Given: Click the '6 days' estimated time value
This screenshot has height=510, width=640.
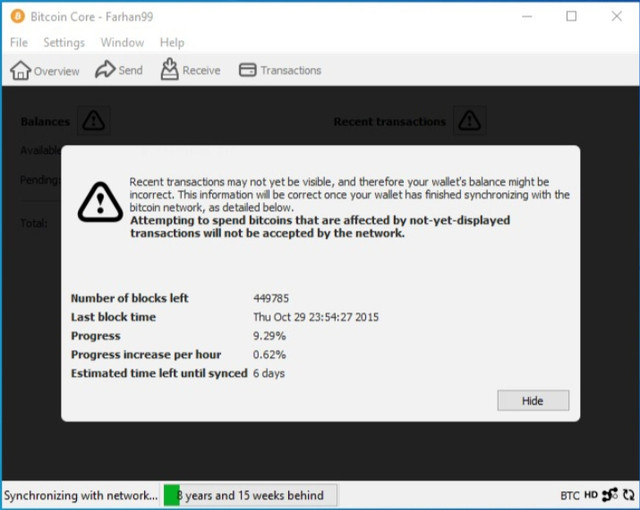Looking at the screenshot, I should (x=269, y=373).
